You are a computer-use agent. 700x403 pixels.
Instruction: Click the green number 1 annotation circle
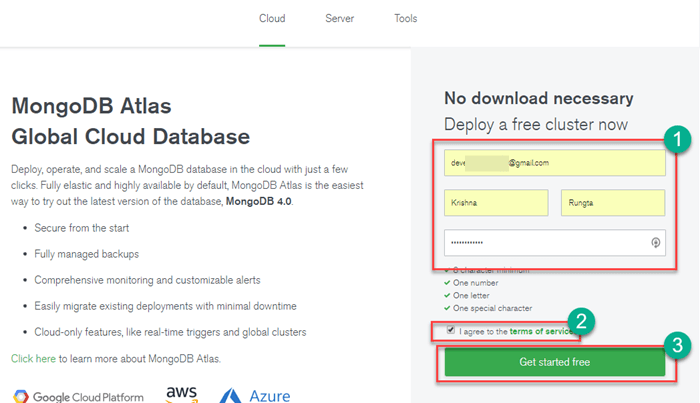click(x=679, y=140)
